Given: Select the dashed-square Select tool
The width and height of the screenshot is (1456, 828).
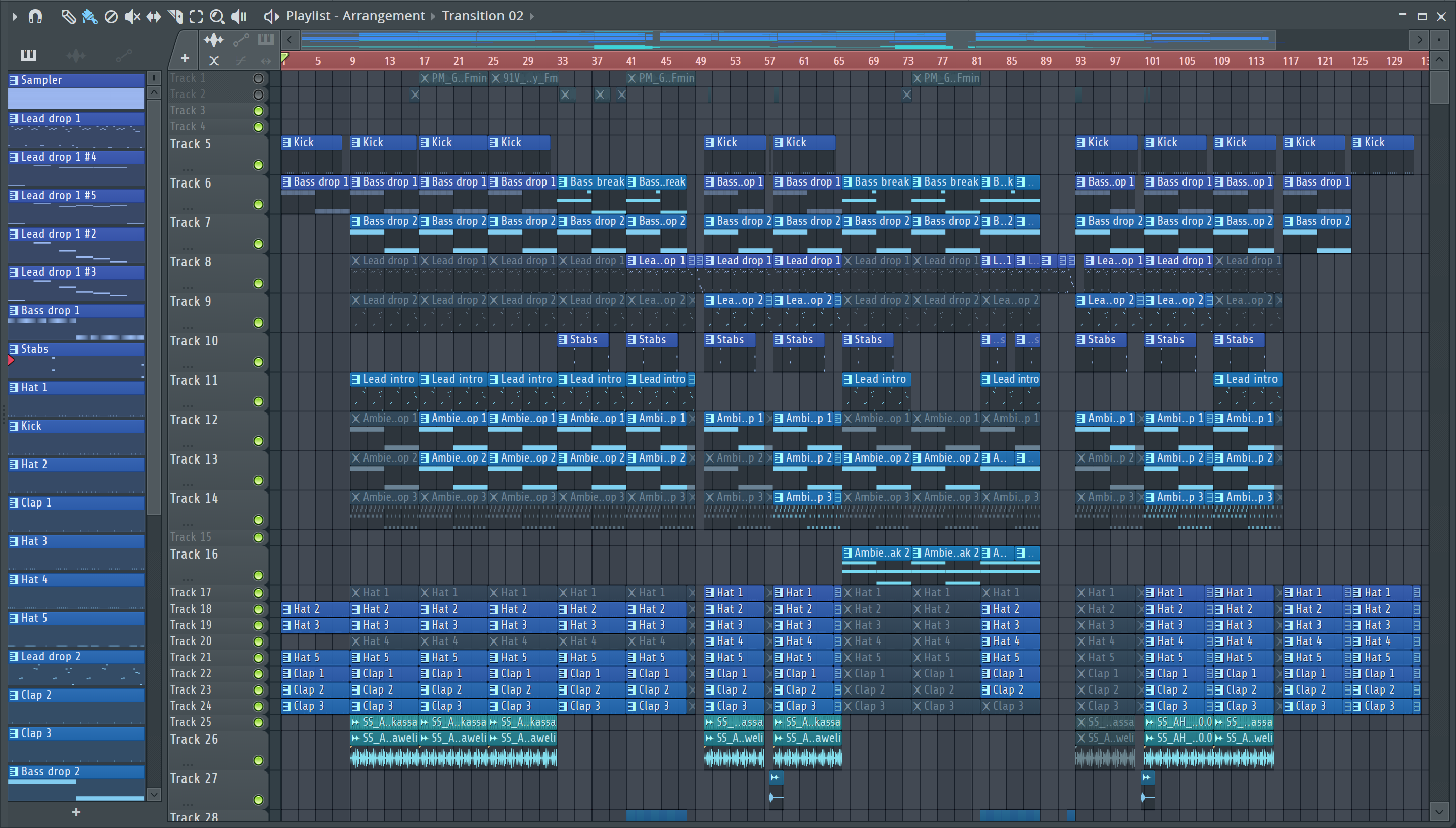Looking at the screenshot, I should pyautogui.click(x=196, y=17).
